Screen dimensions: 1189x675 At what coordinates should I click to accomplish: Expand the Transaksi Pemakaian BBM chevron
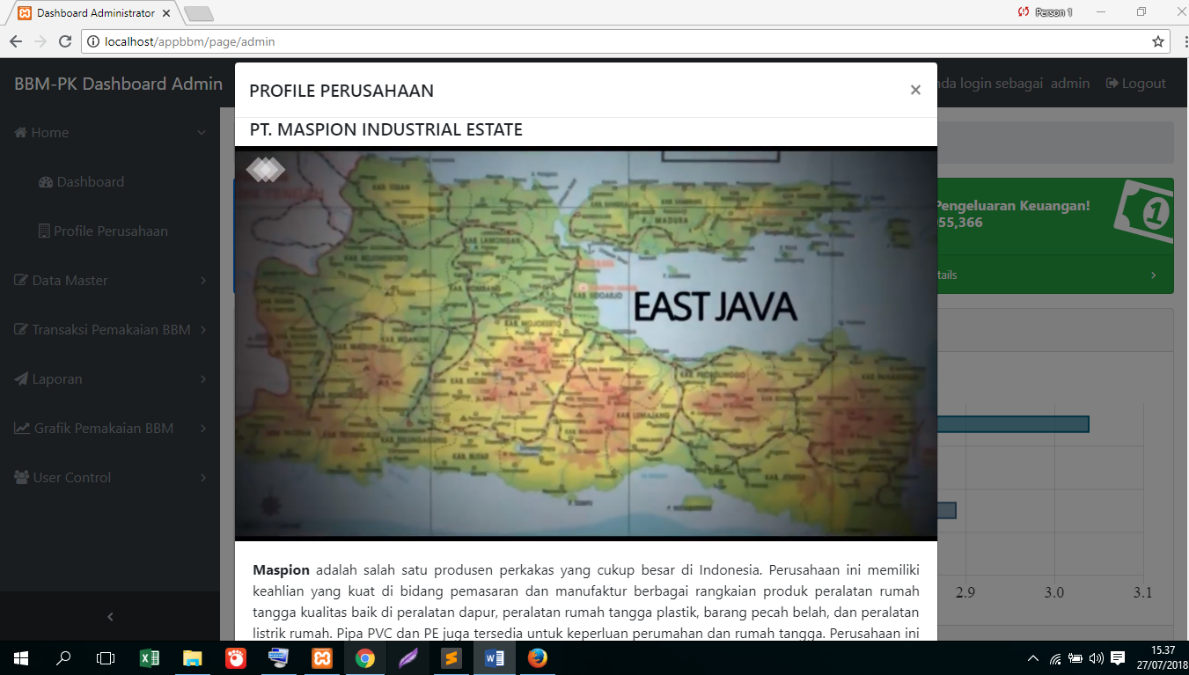[x=203, y=330]
